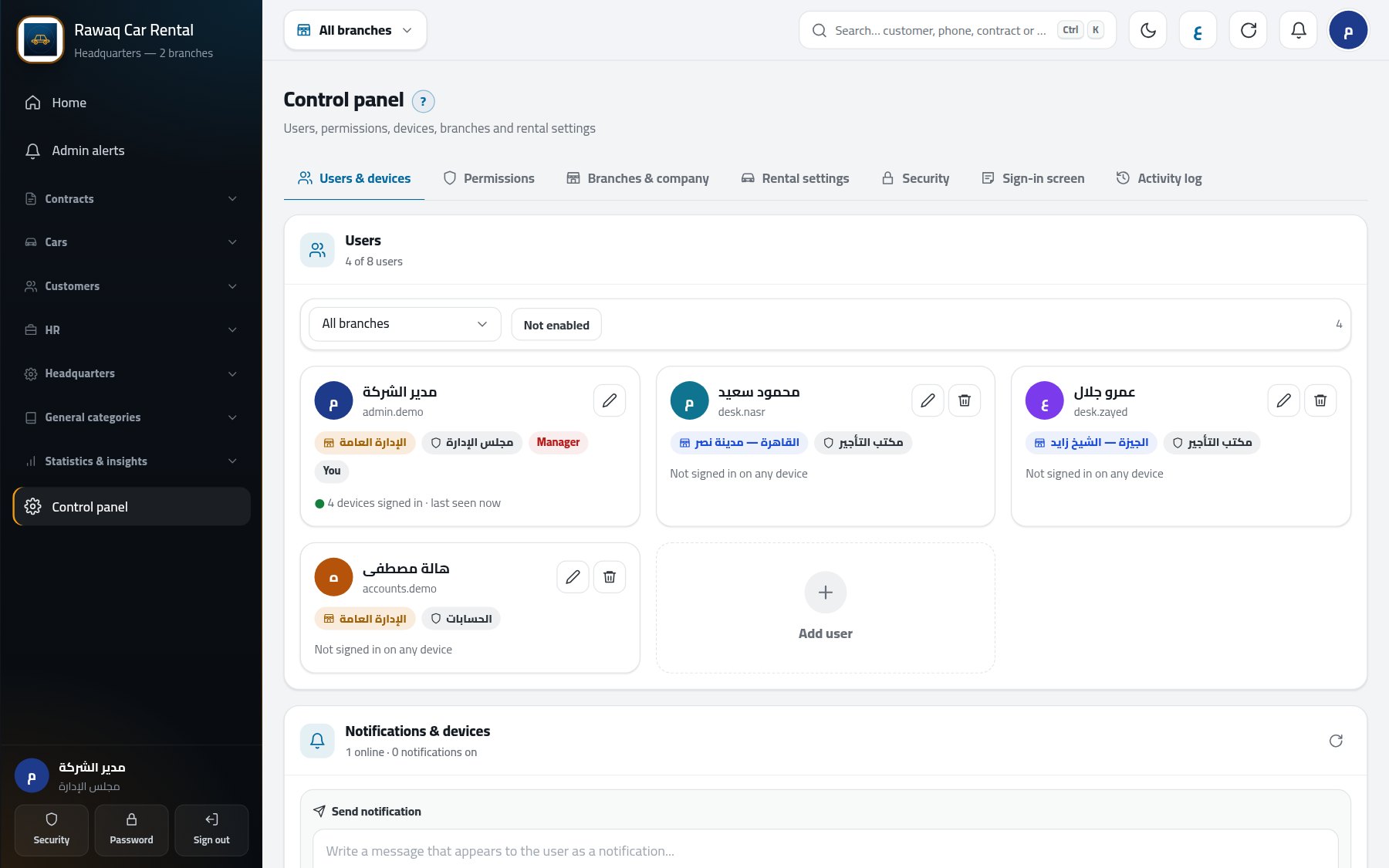Switch language with the Arabic letter button
The width and height of the screenshot is (1389, 868).
click(x=1198, y=30)
